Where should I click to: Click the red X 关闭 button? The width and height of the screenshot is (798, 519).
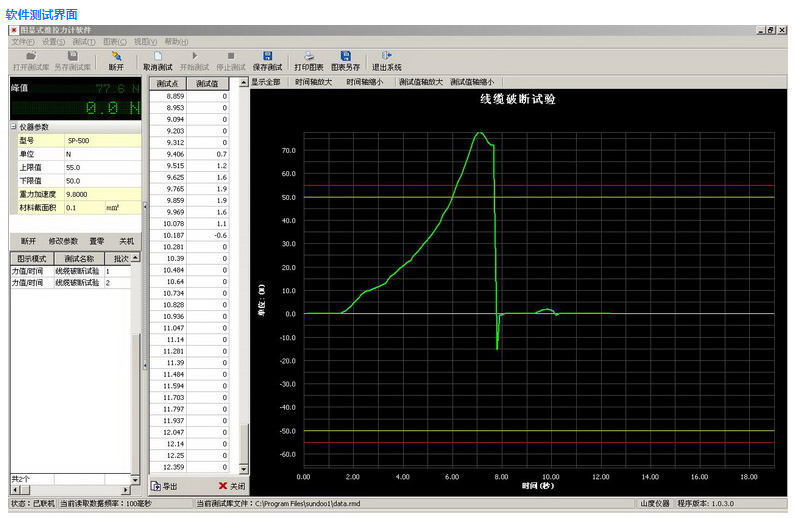pos(231,486)
